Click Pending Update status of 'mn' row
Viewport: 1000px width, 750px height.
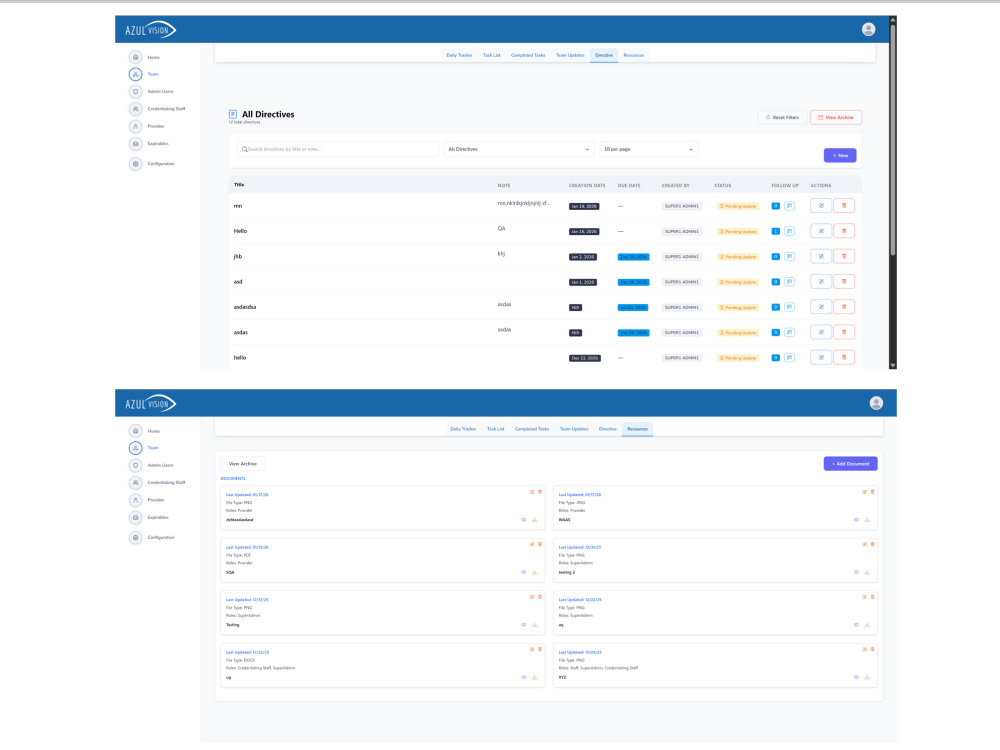pyautogui.click(x=738, y=206)
